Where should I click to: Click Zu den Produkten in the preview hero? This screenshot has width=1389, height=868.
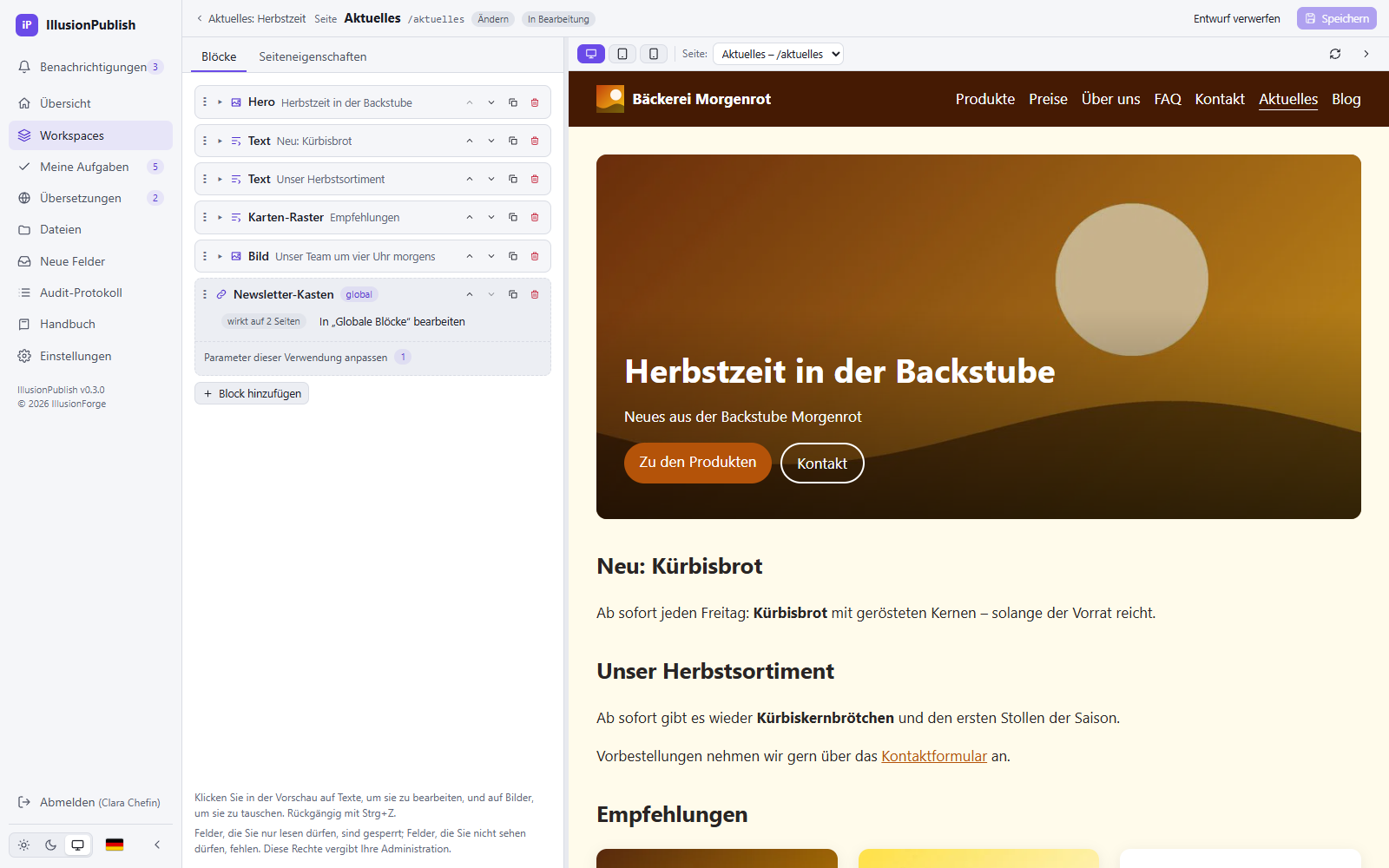tap(698, 463)
